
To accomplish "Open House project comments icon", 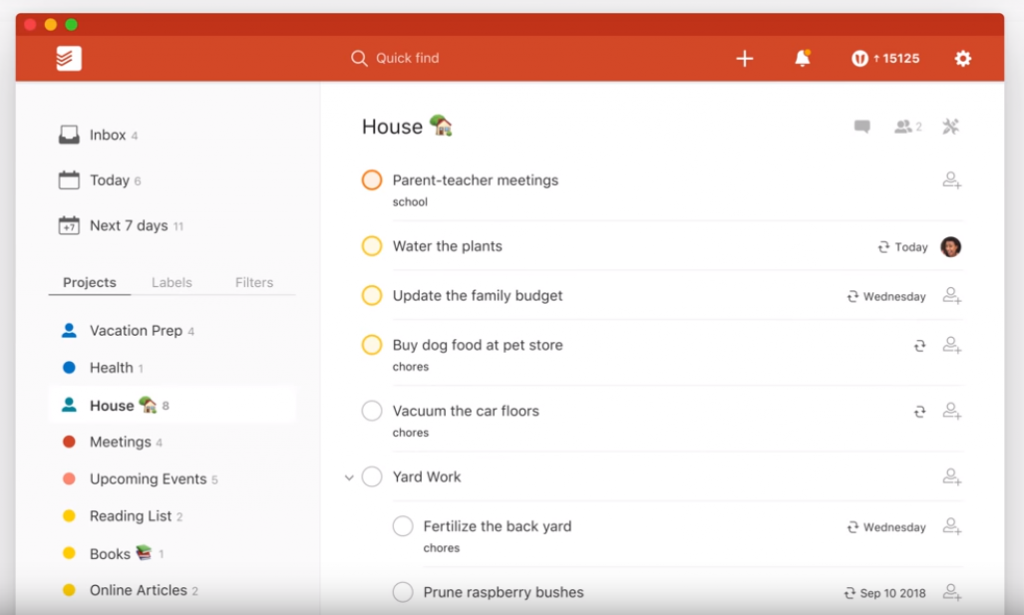I will click(x=861, y=127).
